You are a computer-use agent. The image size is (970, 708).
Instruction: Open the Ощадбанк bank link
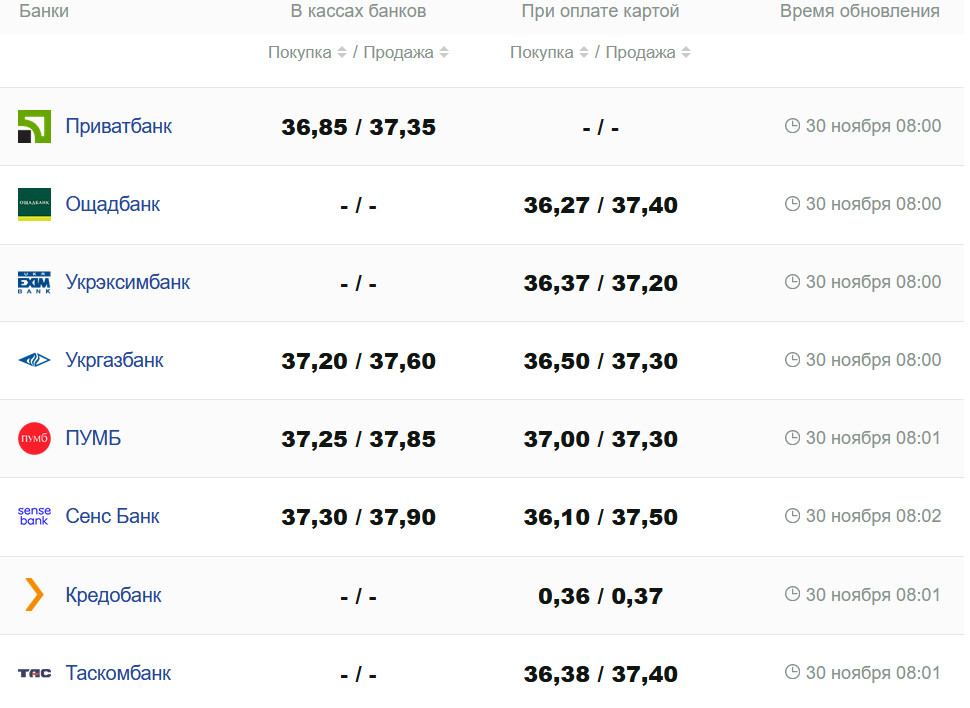(x=112, y=204)
